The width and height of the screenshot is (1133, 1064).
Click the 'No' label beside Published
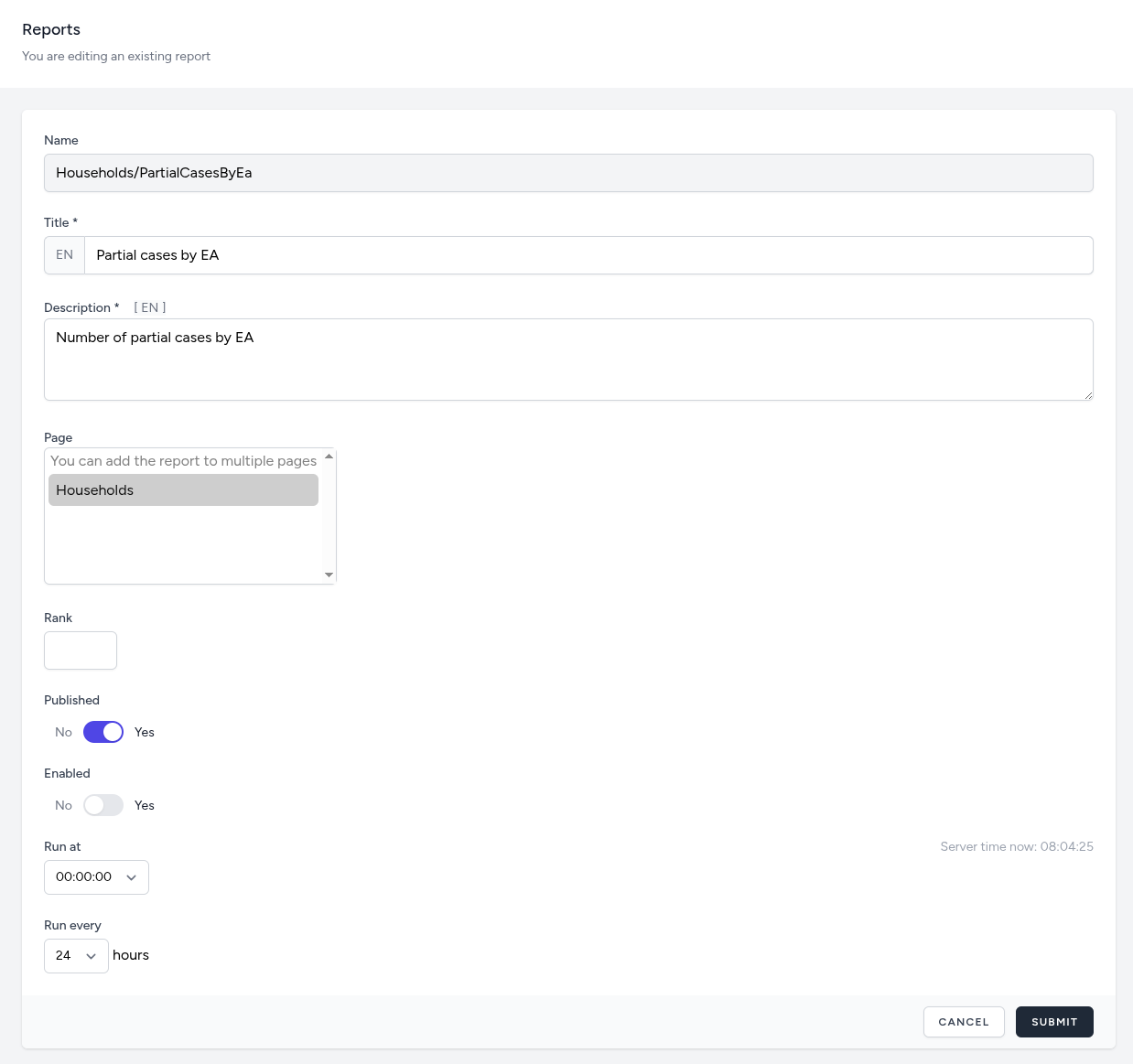(x=63, y=732)
